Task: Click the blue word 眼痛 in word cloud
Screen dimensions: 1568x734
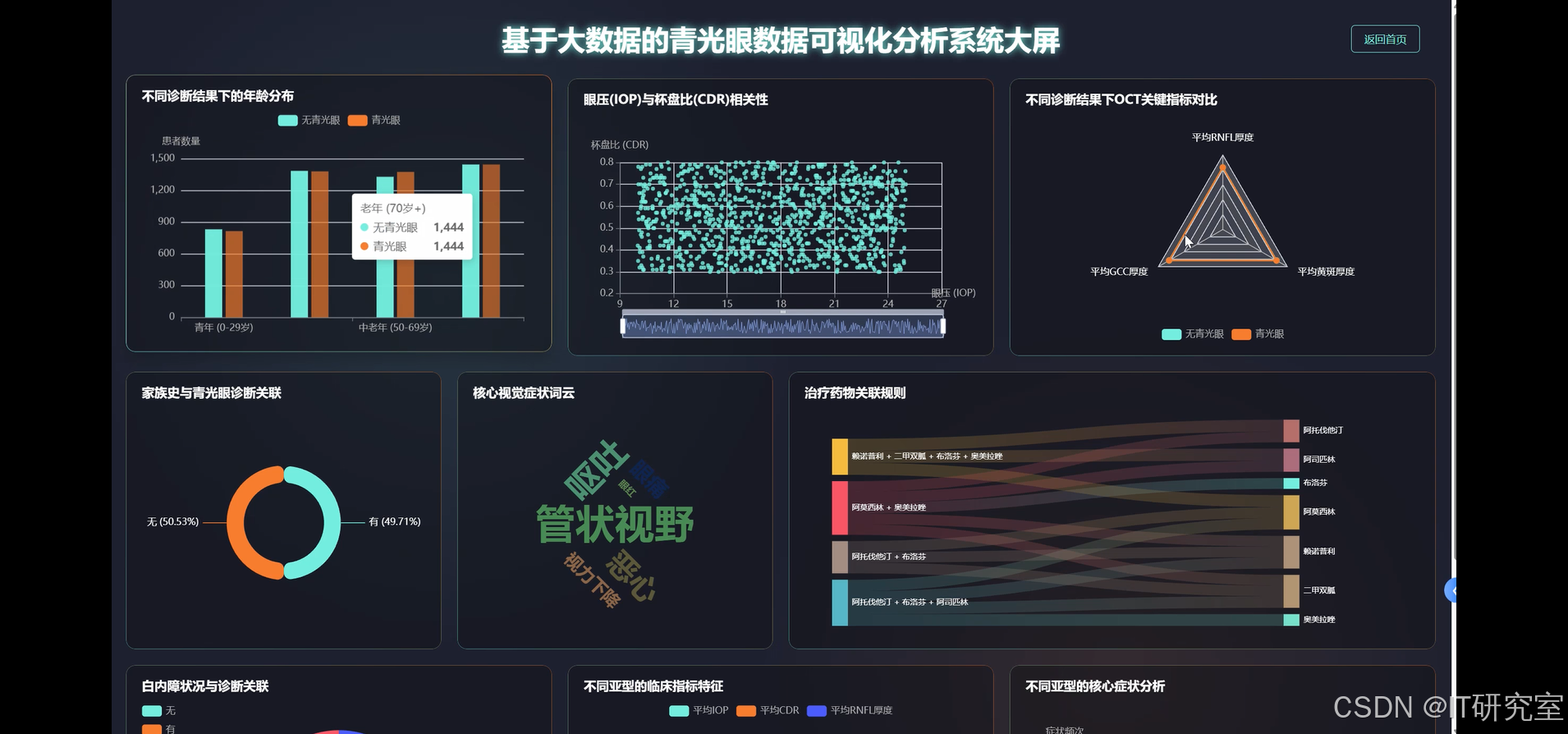Action: click(650, 479)
